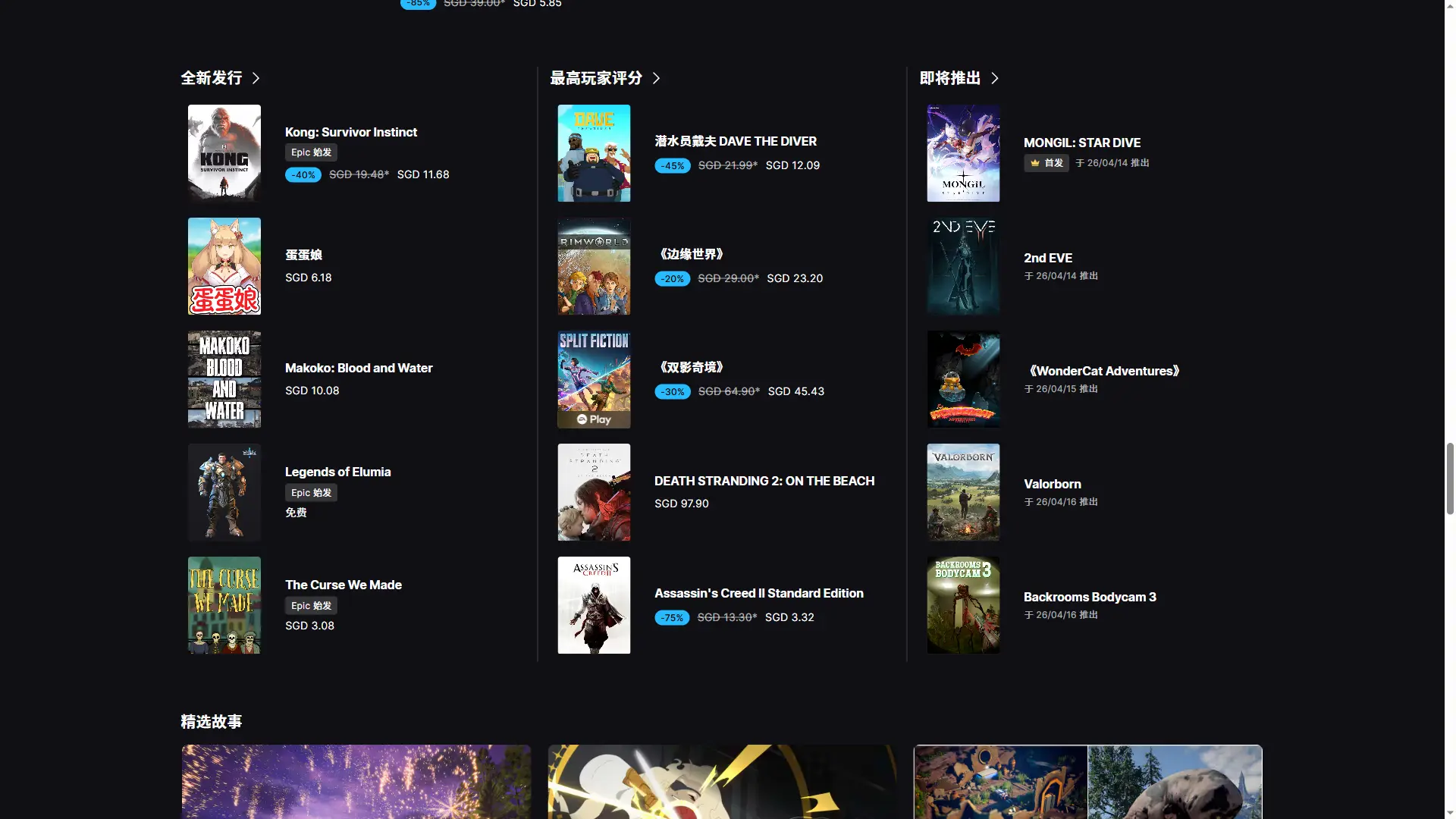The height and width of the screenshot is (819, 1456).
Task: Open the 2nd EVE cover thumbnail
Action: coord(963,266)
